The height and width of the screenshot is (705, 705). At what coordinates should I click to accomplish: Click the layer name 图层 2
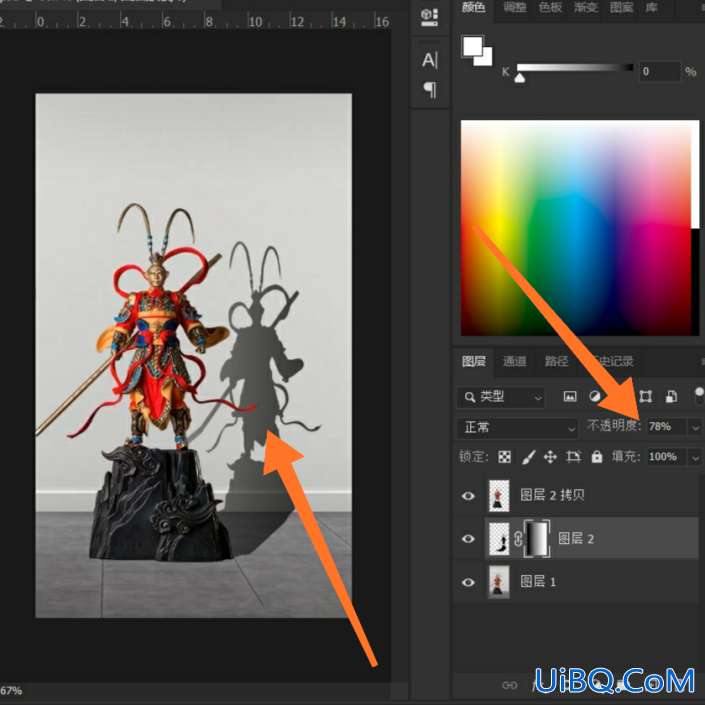[576, 539]
